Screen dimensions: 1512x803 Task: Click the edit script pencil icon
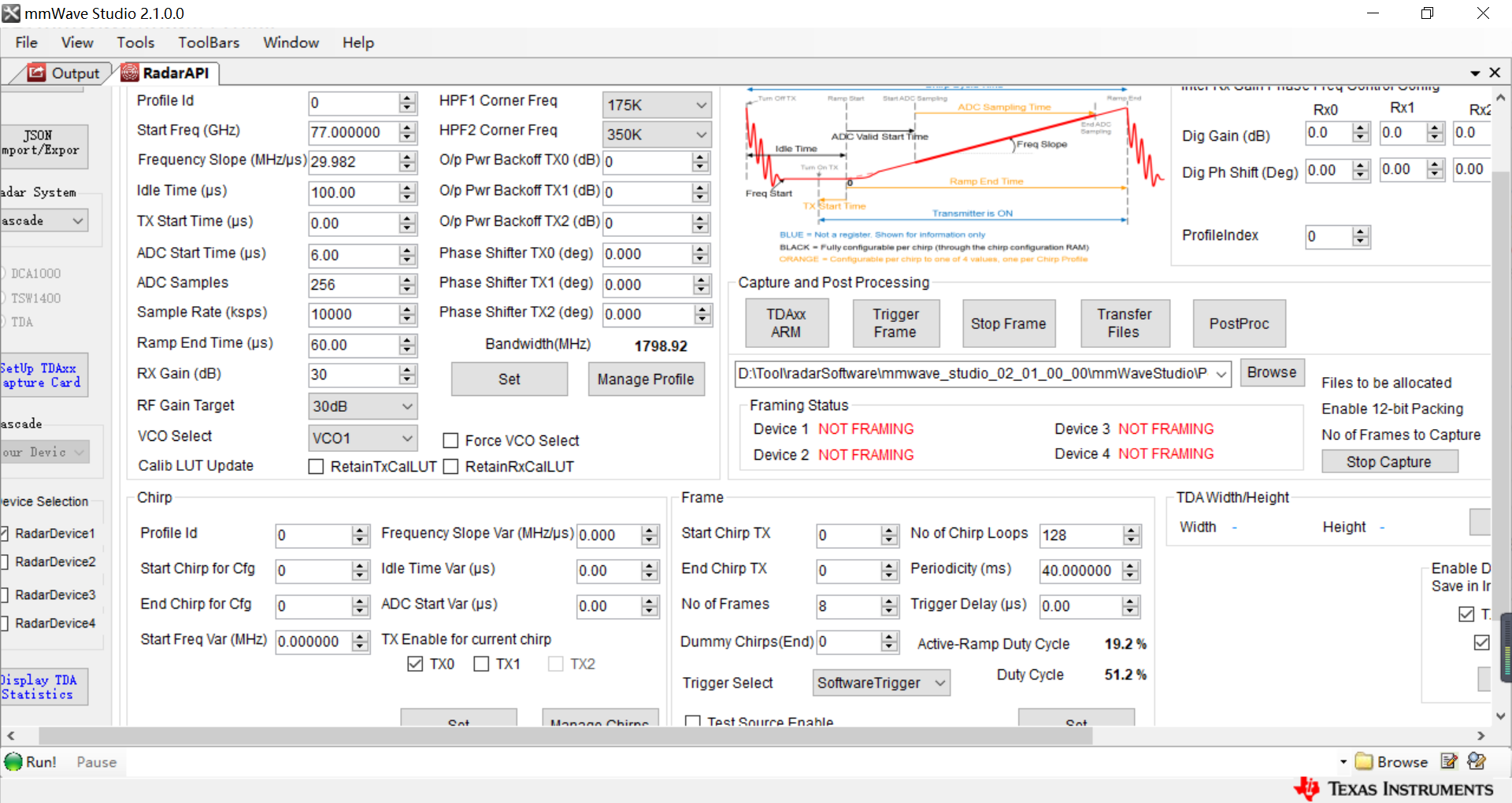pyautogui.click(x=1449, y=761)
